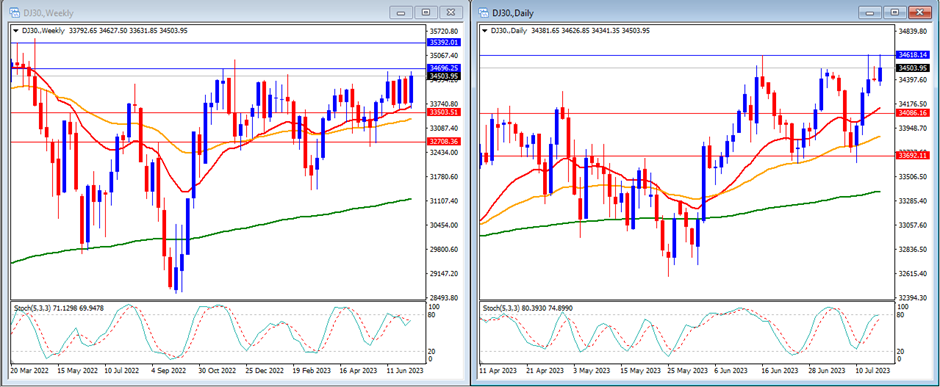Click the 4 Sep 2022 date label

coord(170,371)
